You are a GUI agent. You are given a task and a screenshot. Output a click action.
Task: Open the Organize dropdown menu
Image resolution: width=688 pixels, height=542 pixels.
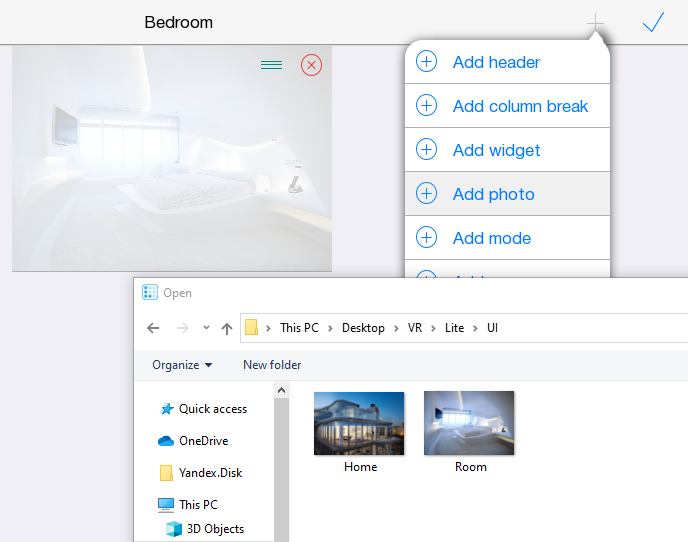pyautogui.click(x=182, y=365)
